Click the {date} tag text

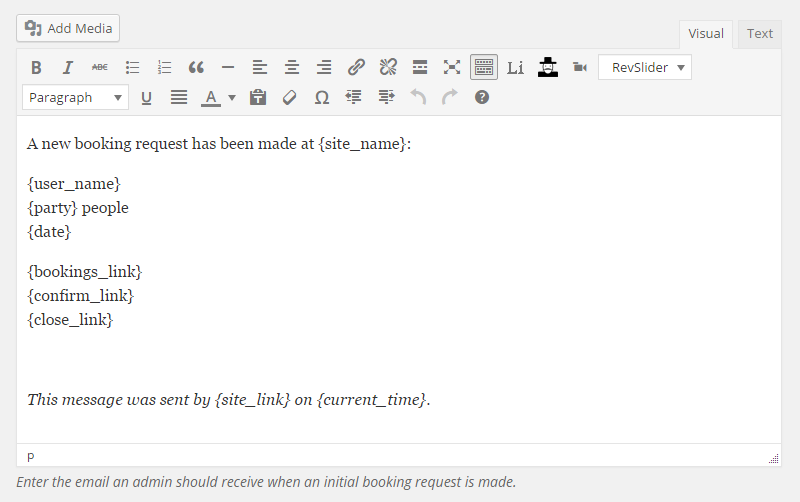[x=49, y=232]
